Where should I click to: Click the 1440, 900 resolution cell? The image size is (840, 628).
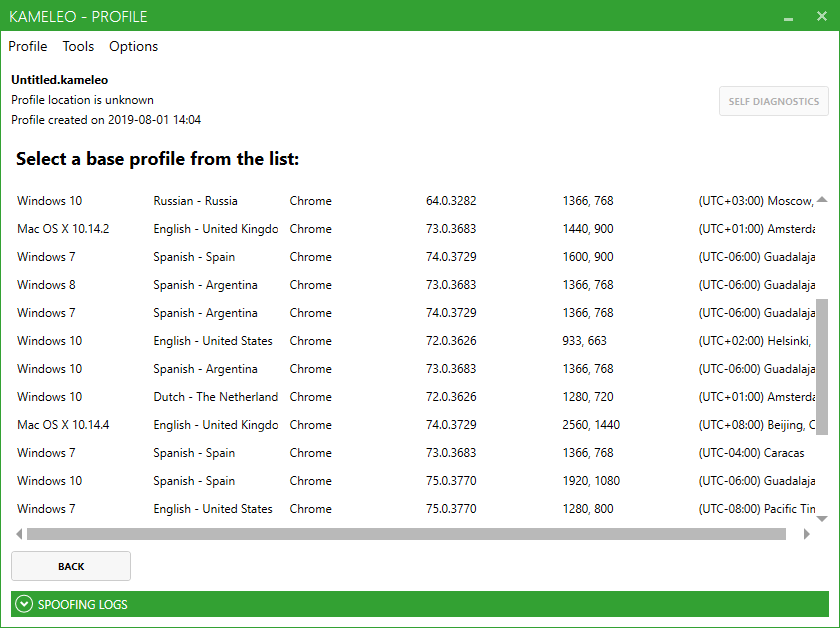588,229
